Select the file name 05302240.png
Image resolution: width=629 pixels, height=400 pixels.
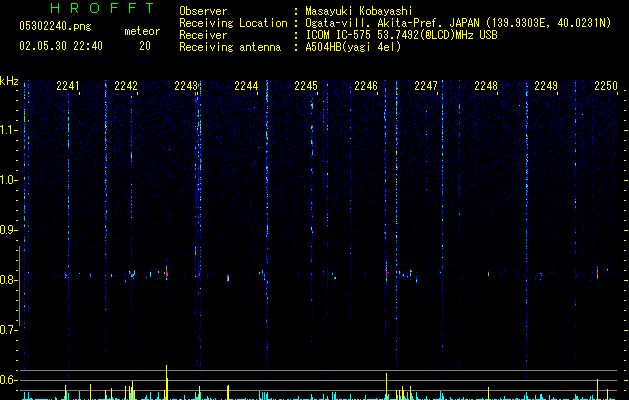click(x=55, y=27)
